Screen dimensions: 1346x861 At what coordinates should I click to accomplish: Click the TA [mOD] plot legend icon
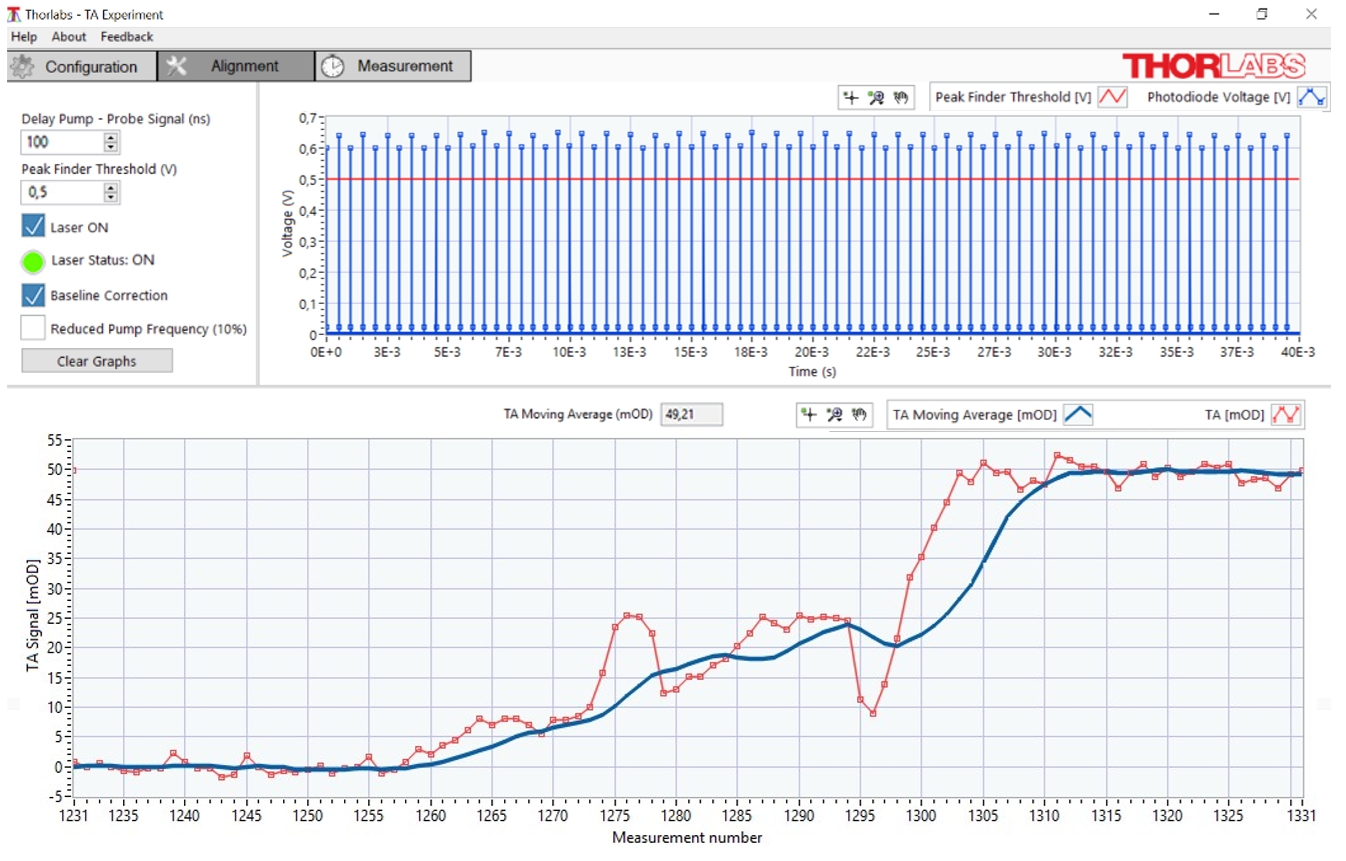point(1286,415)
